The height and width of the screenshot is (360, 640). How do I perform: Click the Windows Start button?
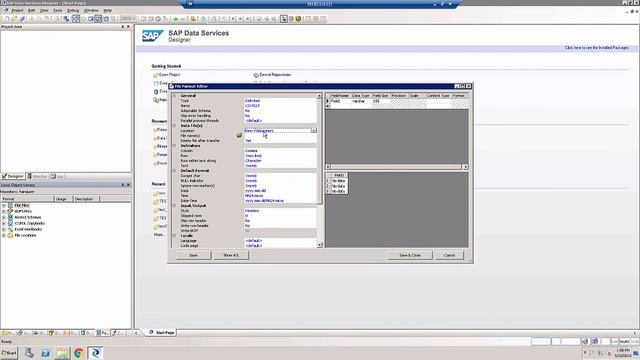[9, 353]
